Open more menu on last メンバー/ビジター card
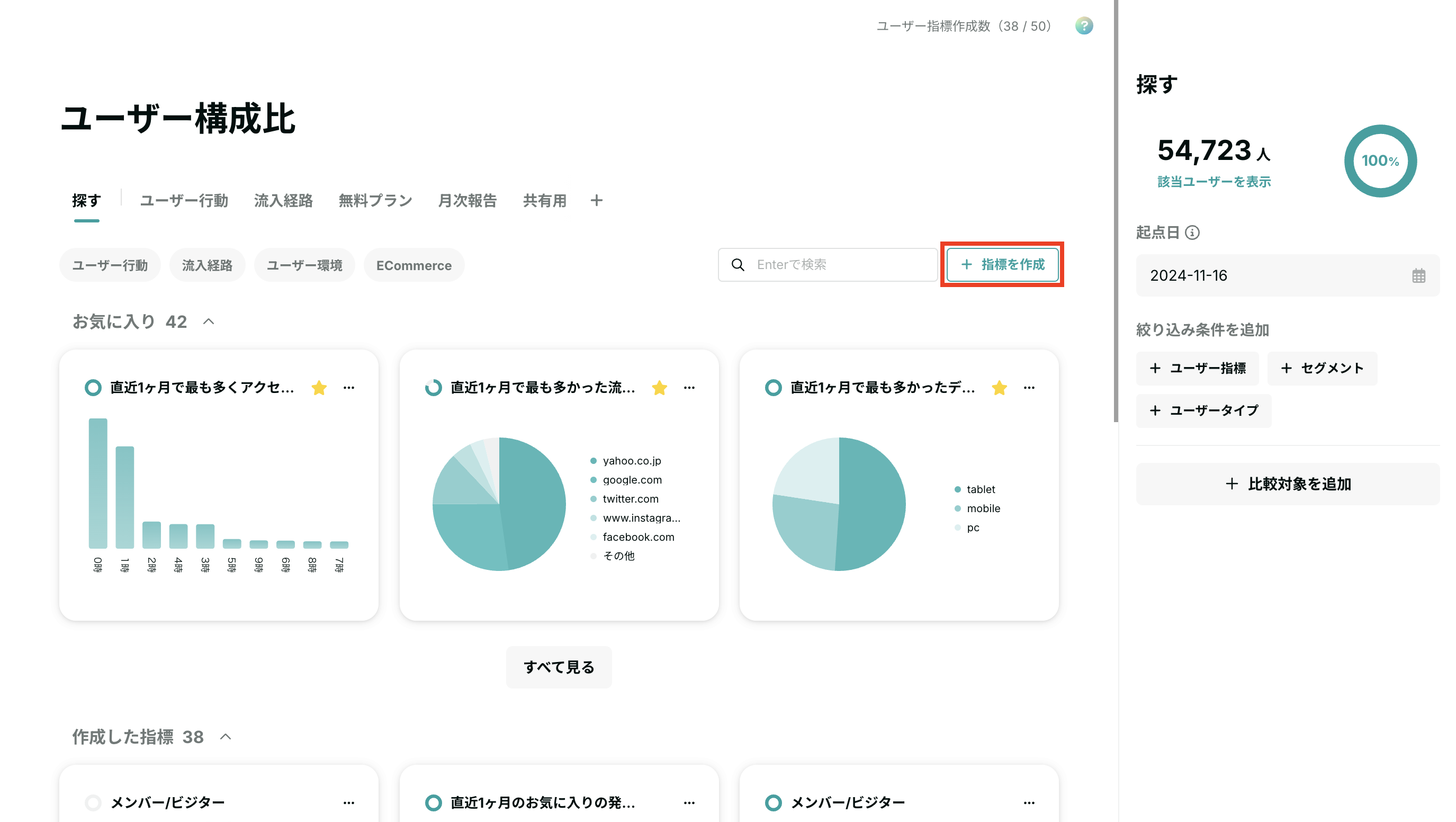Screen dimensions: 1456x822 point(1029,803)
